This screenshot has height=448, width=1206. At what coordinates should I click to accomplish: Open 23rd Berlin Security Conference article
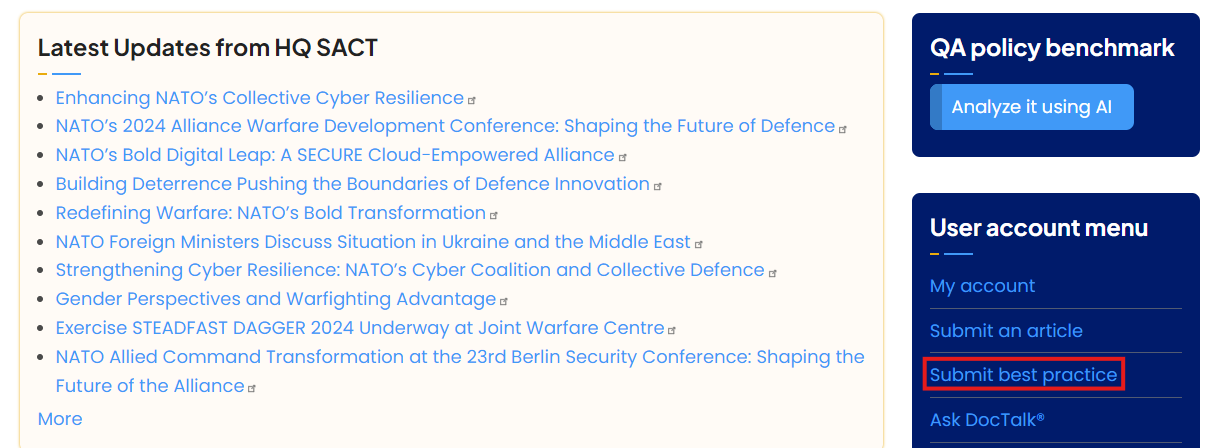click(x=460, y=371)
